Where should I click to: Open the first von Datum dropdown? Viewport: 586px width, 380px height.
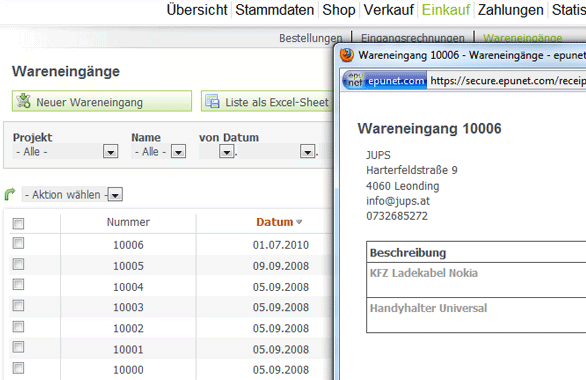226,152
